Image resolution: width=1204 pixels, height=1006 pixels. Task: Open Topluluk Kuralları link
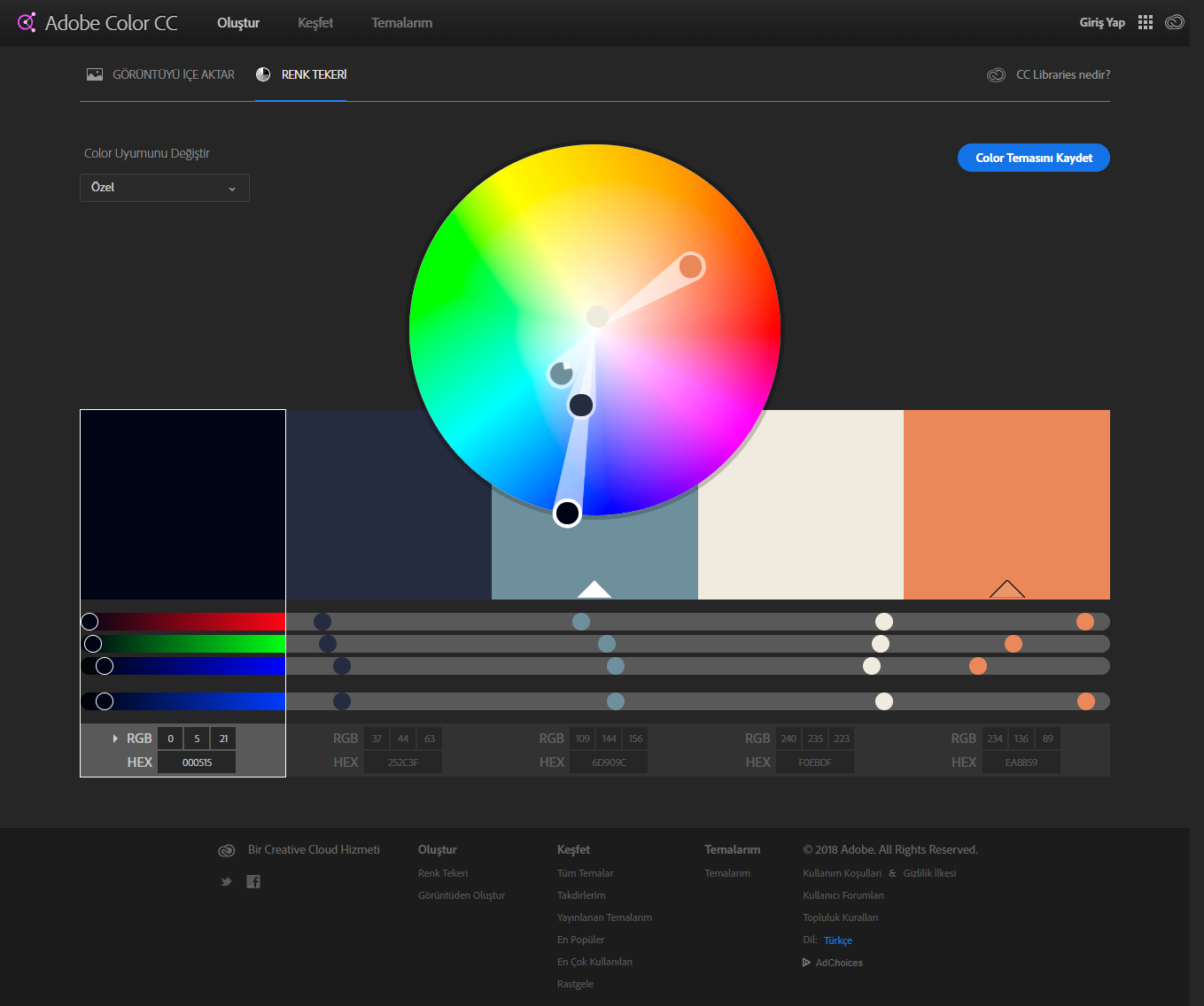click(x=840, y=917)
